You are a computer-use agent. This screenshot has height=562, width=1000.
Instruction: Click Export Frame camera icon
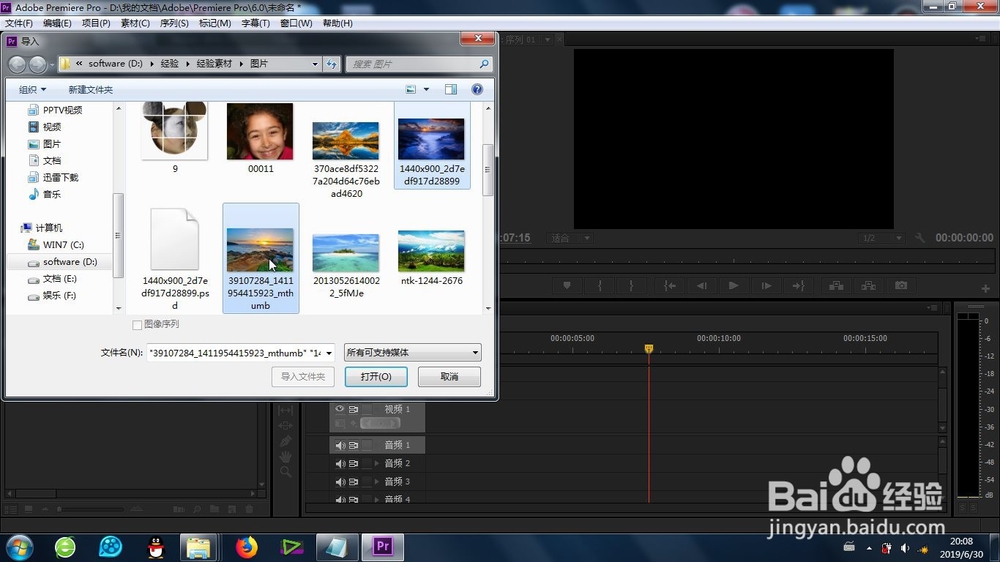[901, 286]
